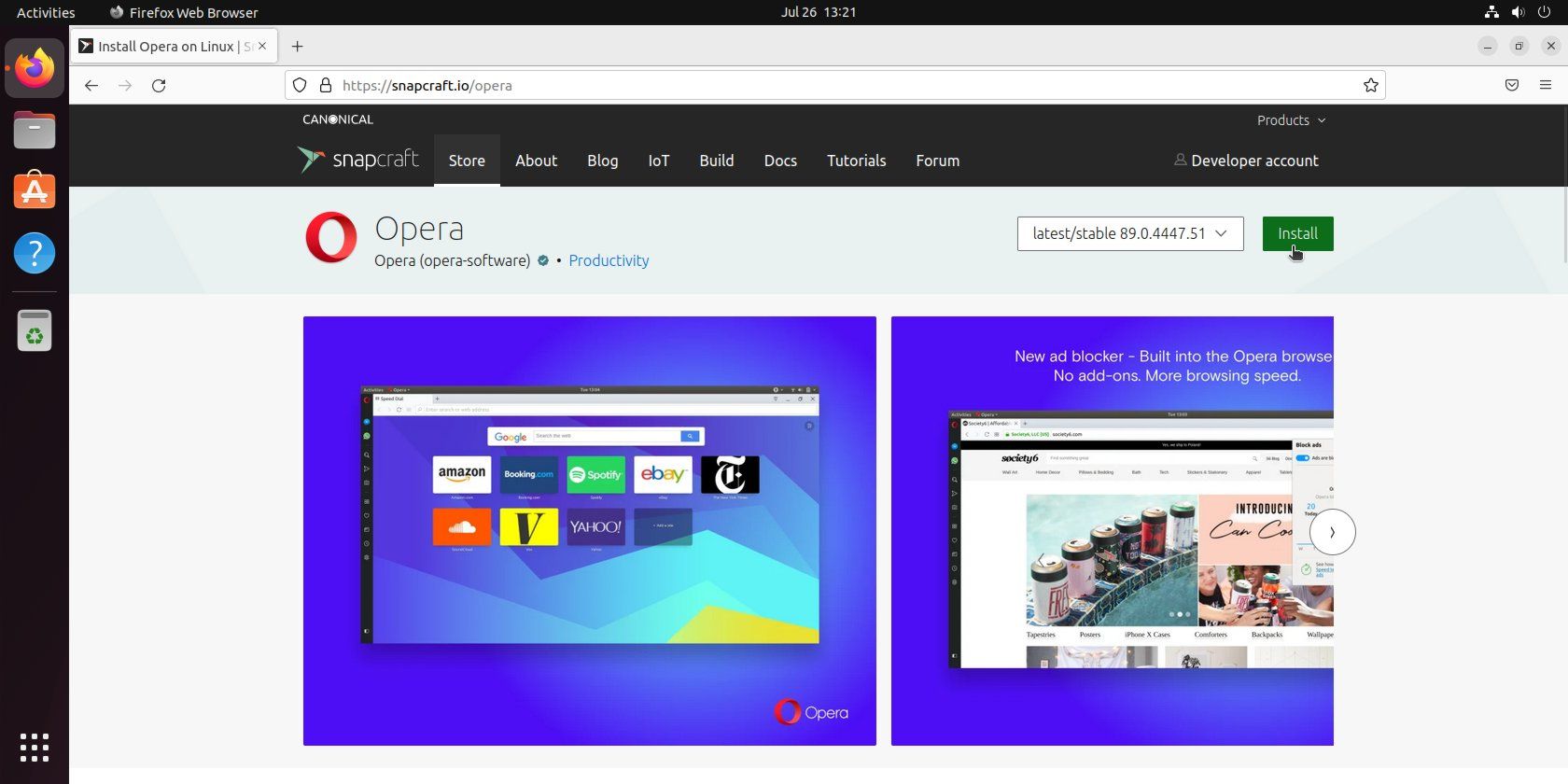Viewport: 1568px width, 784px height.
Task: Show Applications grid in the dock
Action: click(35, 747)
